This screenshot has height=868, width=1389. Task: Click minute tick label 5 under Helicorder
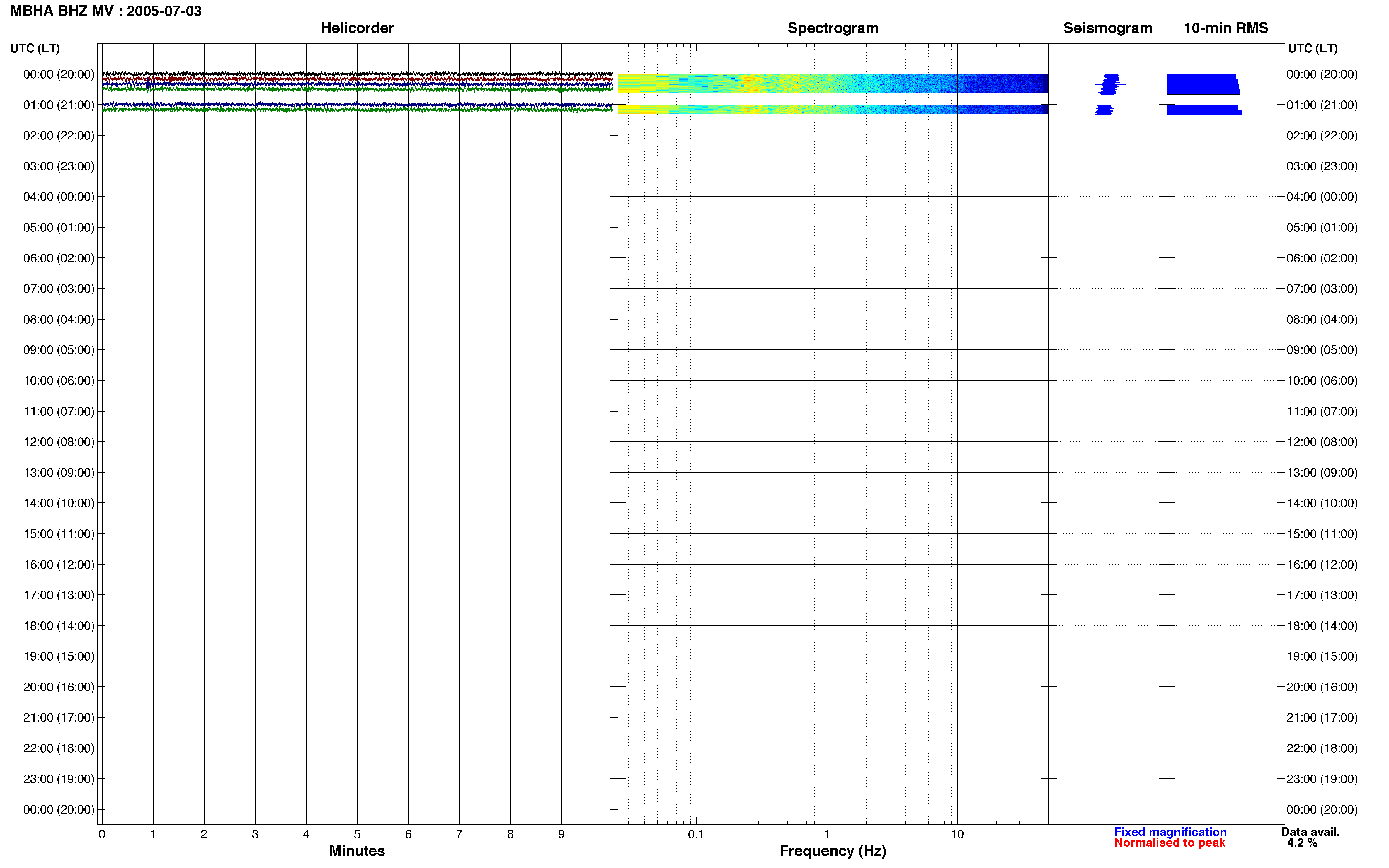357,834
